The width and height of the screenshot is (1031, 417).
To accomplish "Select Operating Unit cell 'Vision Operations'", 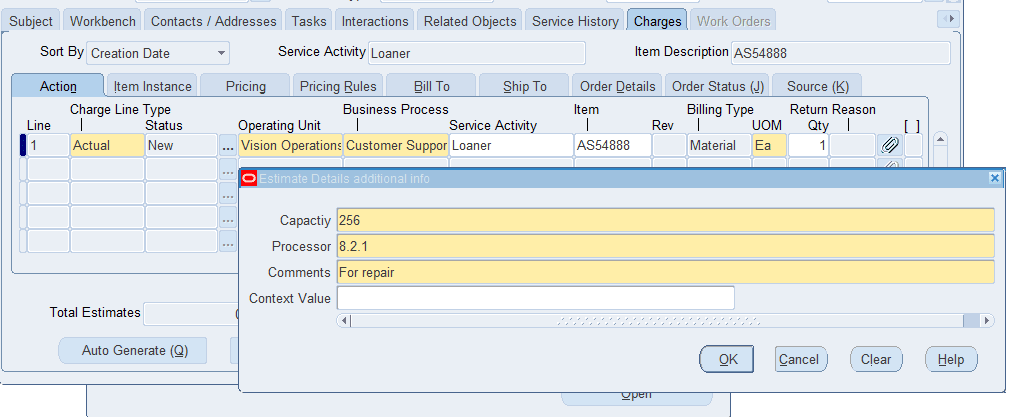I will click(291, 145).
